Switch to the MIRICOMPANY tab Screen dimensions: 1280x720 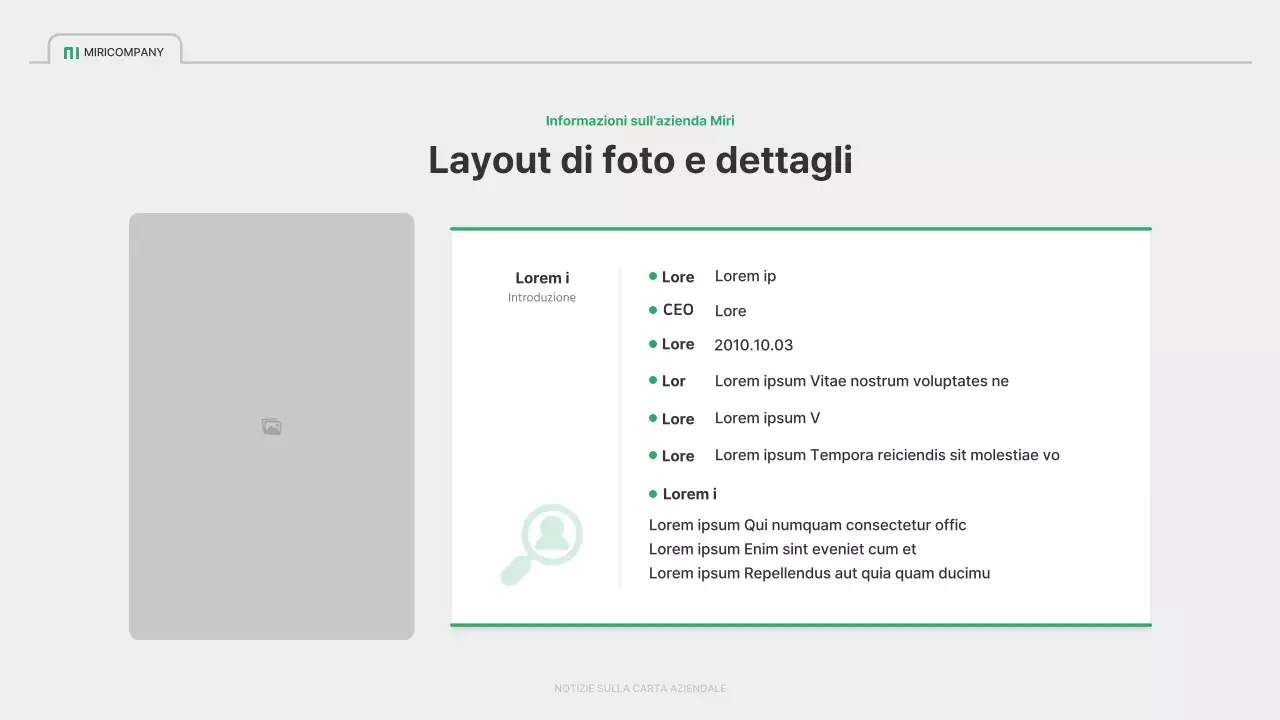tap(115, 51)
